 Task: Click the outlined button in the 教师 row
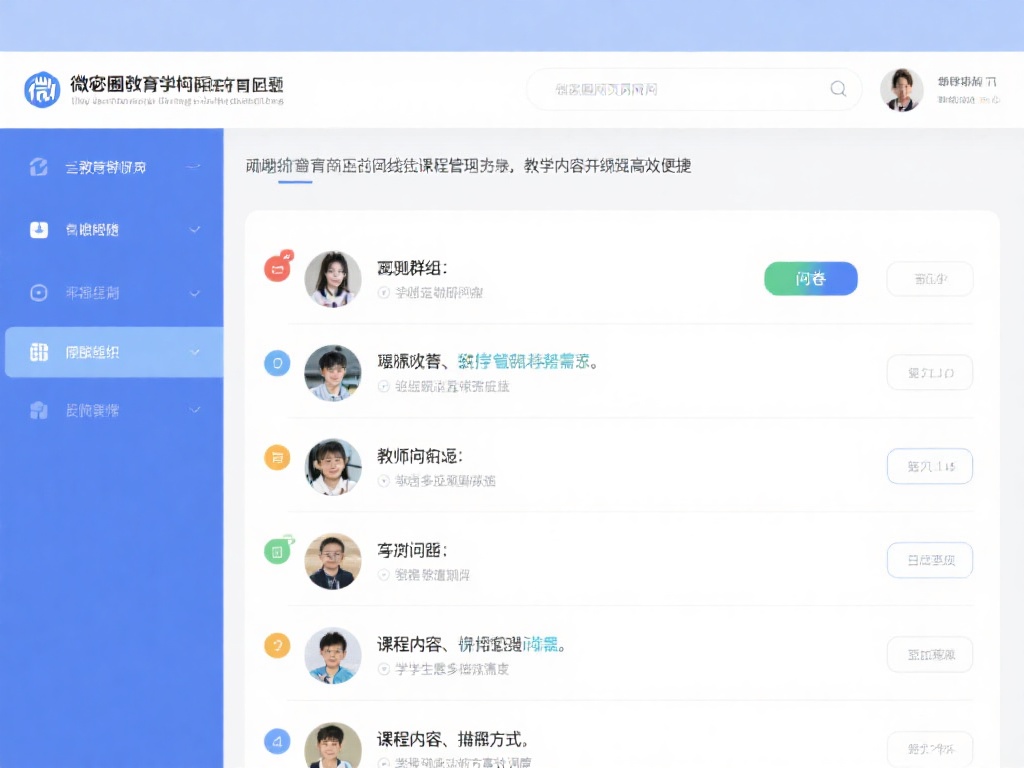[929, 466]
